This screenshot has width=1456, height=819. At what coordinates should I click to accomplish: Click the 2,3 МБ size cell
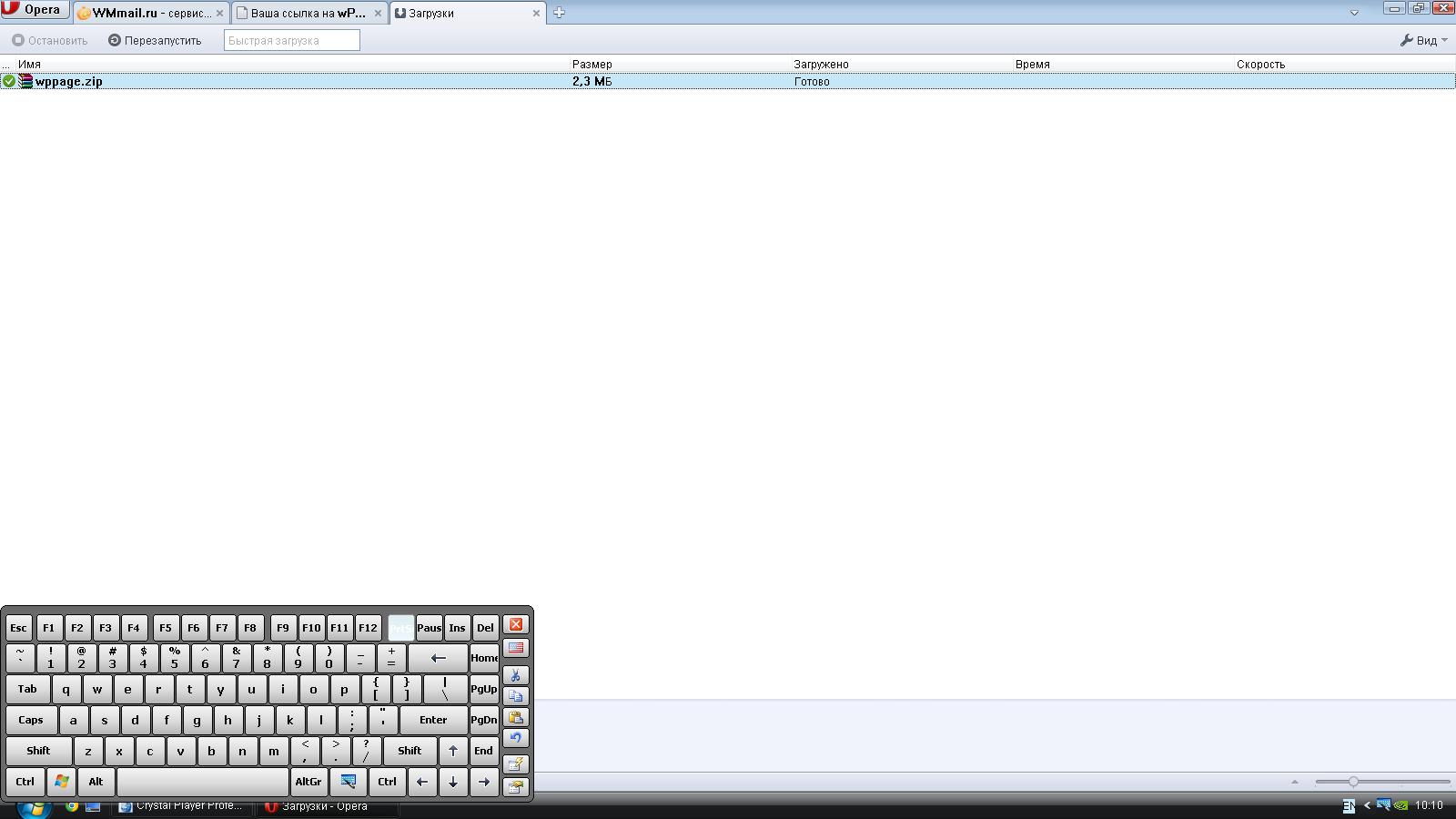(x=592, y=81)
